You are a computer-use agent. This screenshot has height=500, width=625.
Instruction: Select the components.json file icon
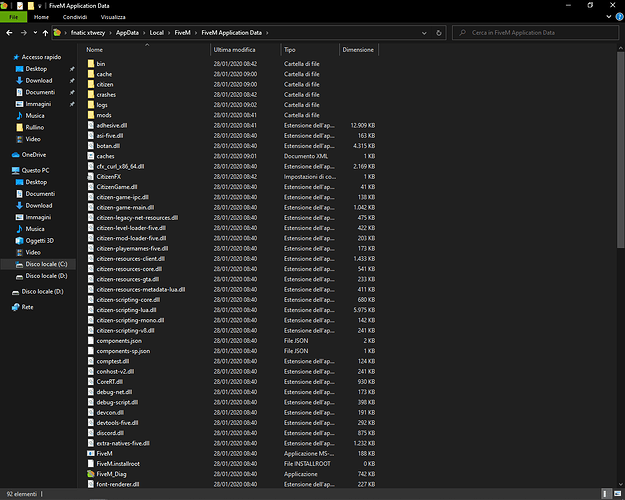91,341
